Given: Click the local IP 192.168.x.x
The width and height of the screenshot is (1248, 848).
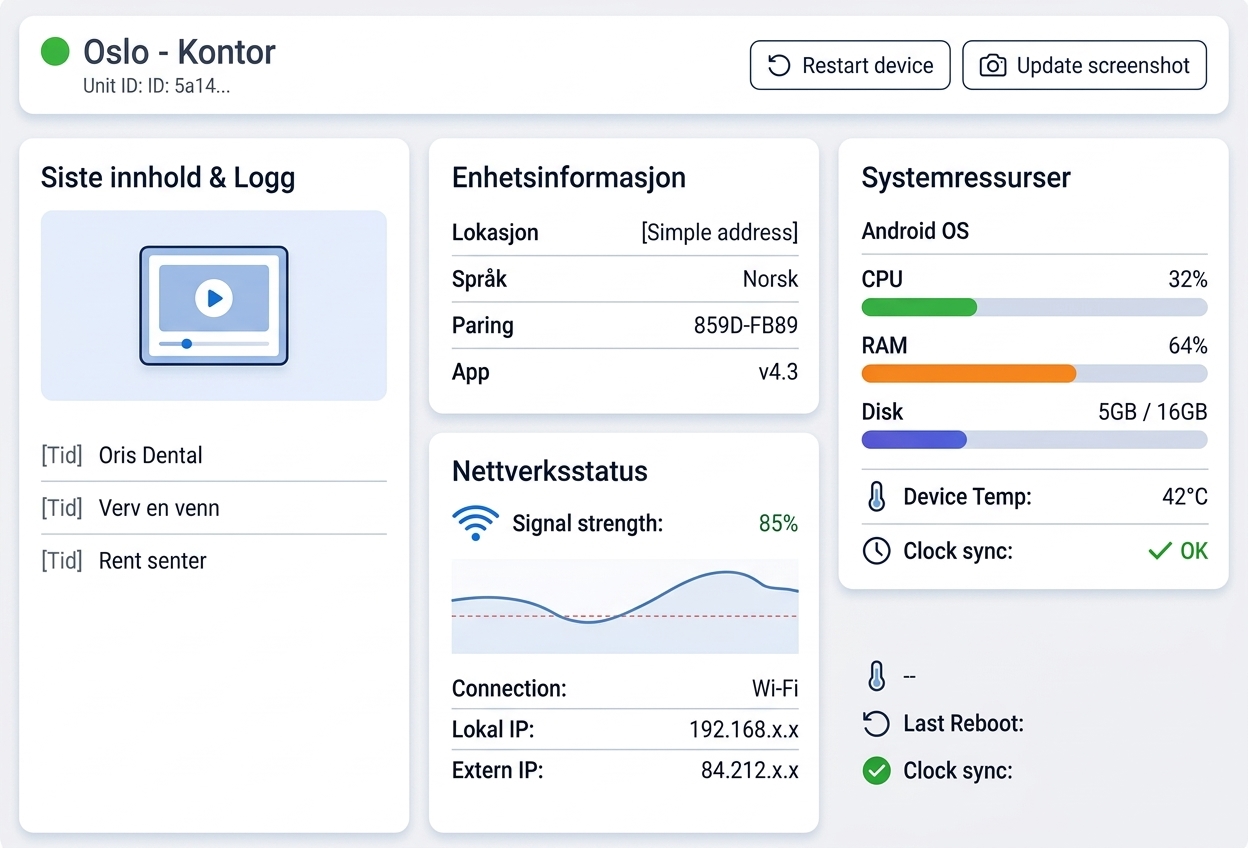Looking at the screenshot, I should tap(744, 730).
